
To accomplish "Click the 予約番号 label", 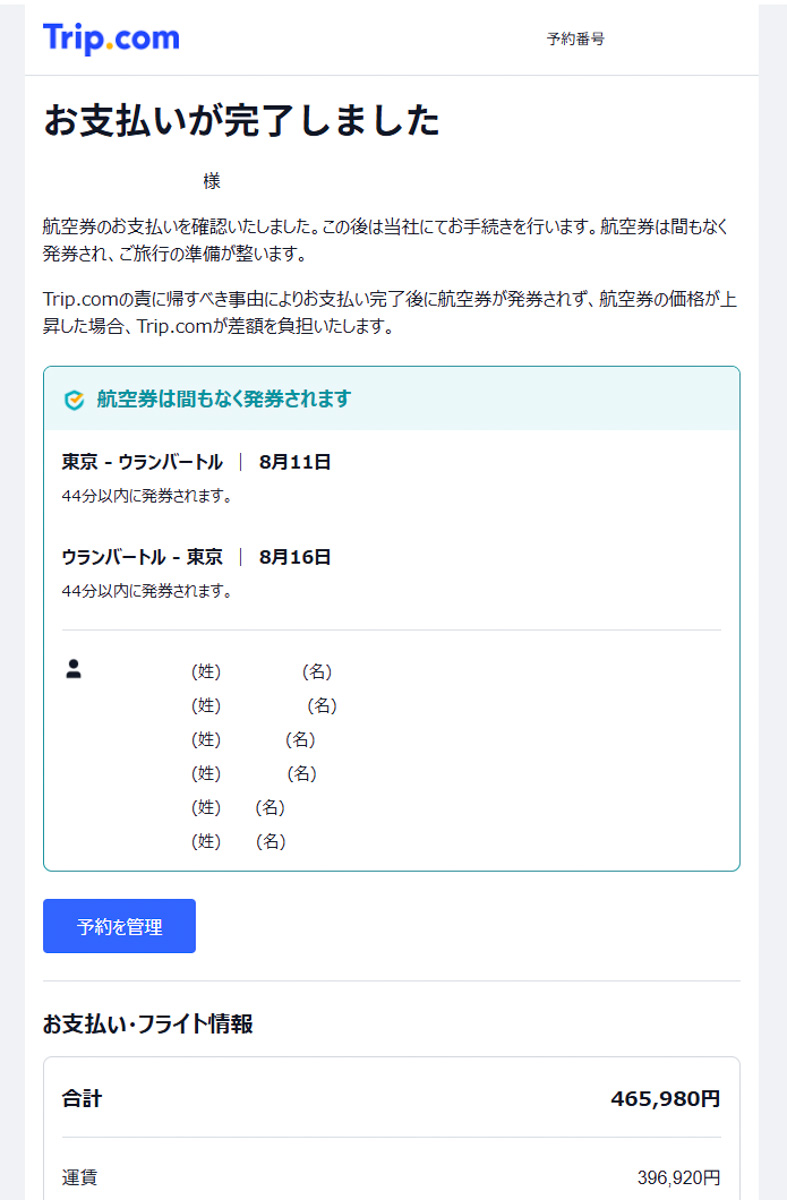I will (575, 39).
